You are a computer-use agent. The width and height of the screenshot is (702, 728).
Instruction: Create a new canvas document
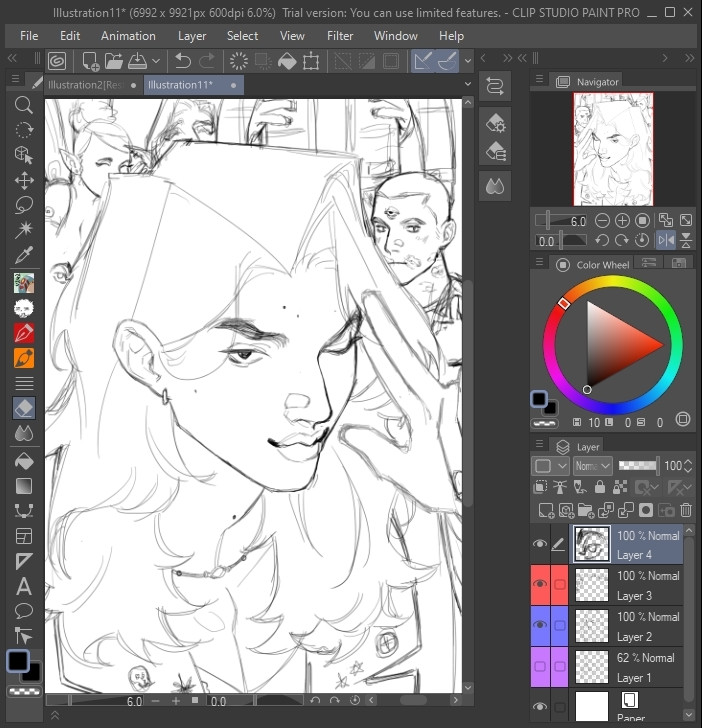[x=90, y=61]
